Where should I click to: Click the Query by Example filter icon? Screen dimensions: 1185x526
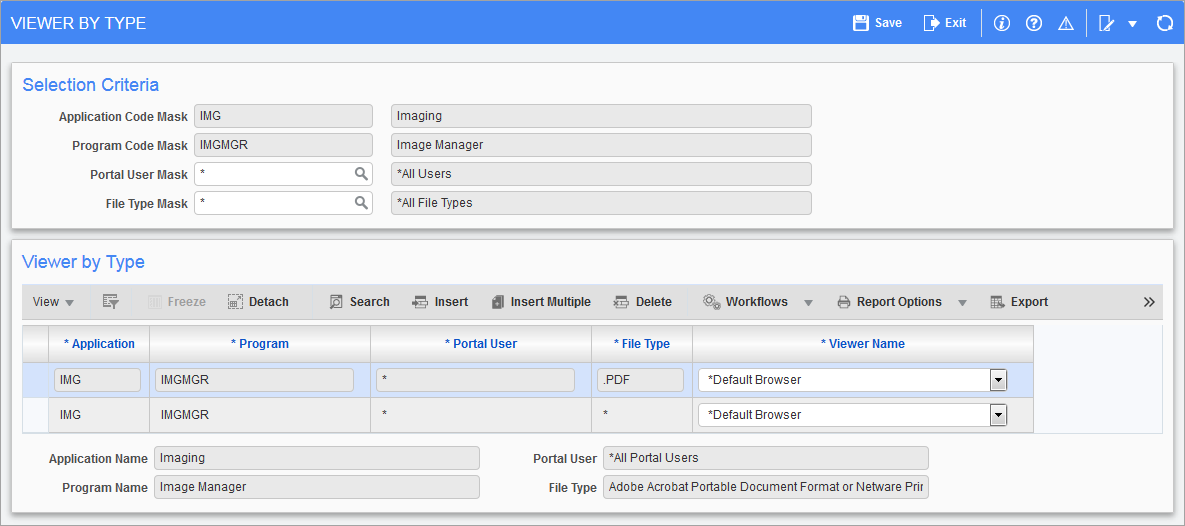pyautogui.click(x=110, y=302)
